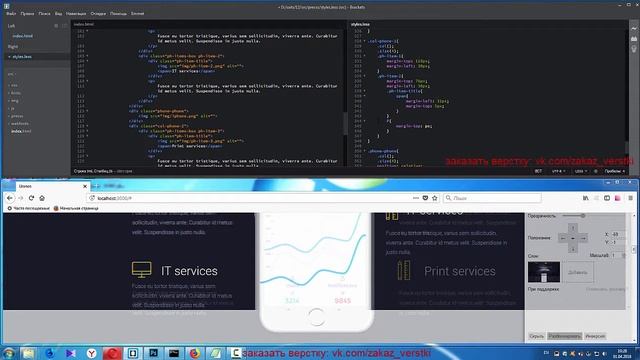
Task: Open the Firefox hamburger menu
Action: [631, 198]
